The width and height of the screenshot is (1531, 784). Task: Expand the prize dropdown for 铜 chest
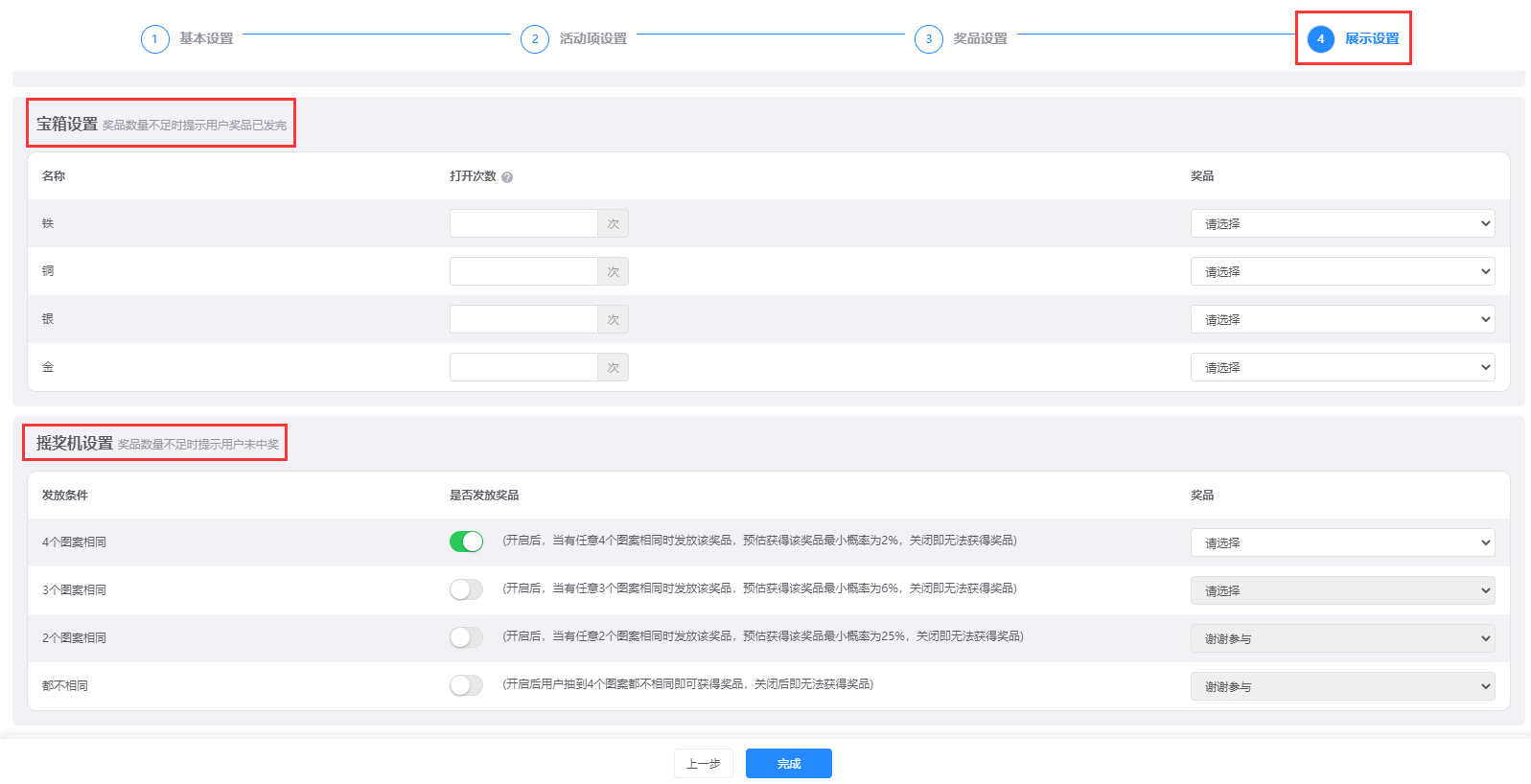[1341, 271]
